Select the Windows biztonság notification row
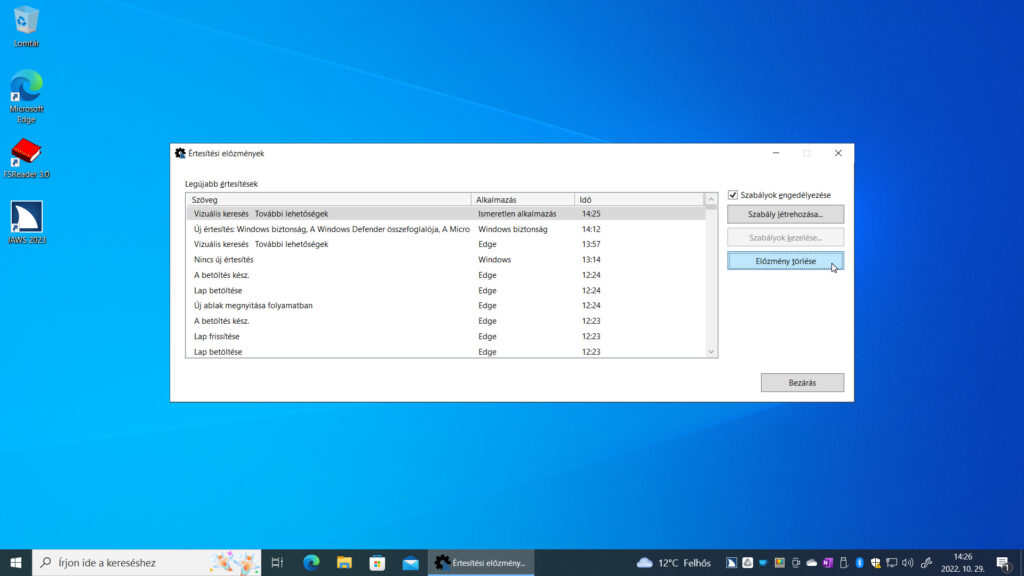Screen dimensions: 1024x576 445,229
